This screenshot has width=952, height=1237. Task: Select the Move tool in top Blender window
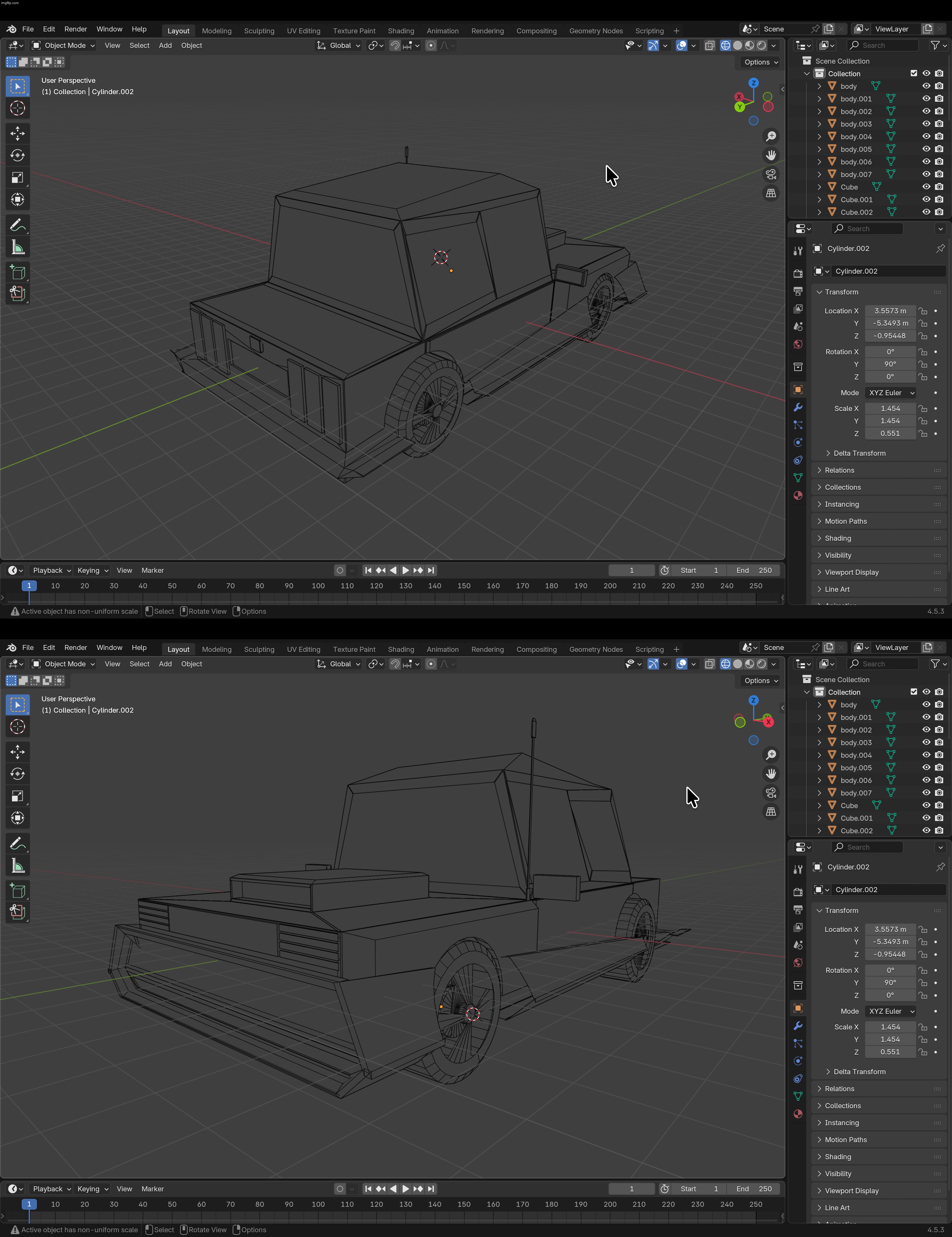click(18, 134)
